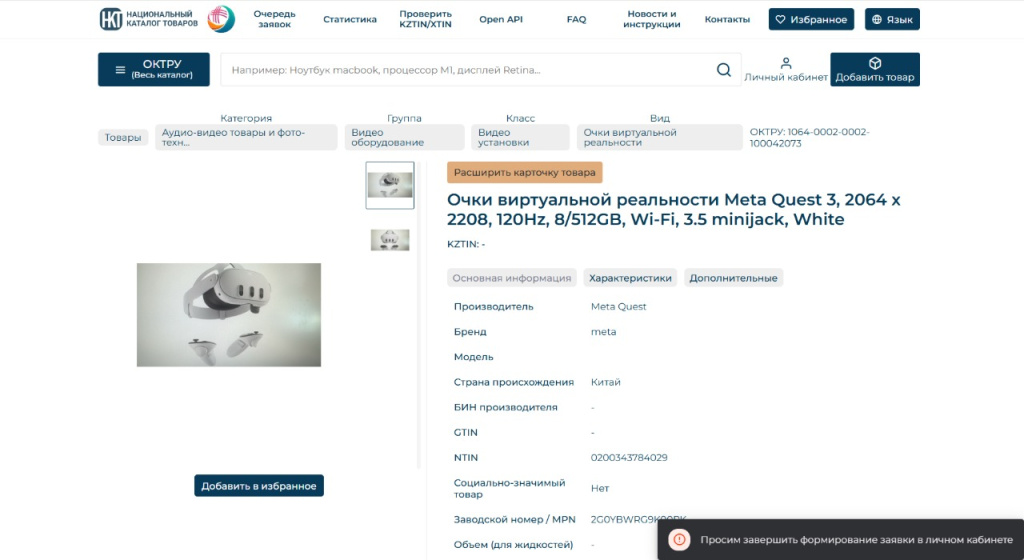Go to Проверить KZTIN/XTIN
The height and width of the screenshot is (560, 1024).
coord(425,19)
